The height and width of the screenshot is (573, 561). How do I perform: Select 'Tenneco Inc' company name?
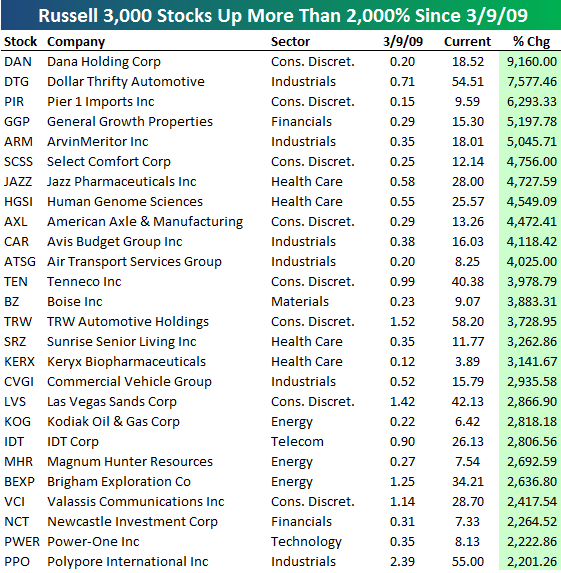84,282
